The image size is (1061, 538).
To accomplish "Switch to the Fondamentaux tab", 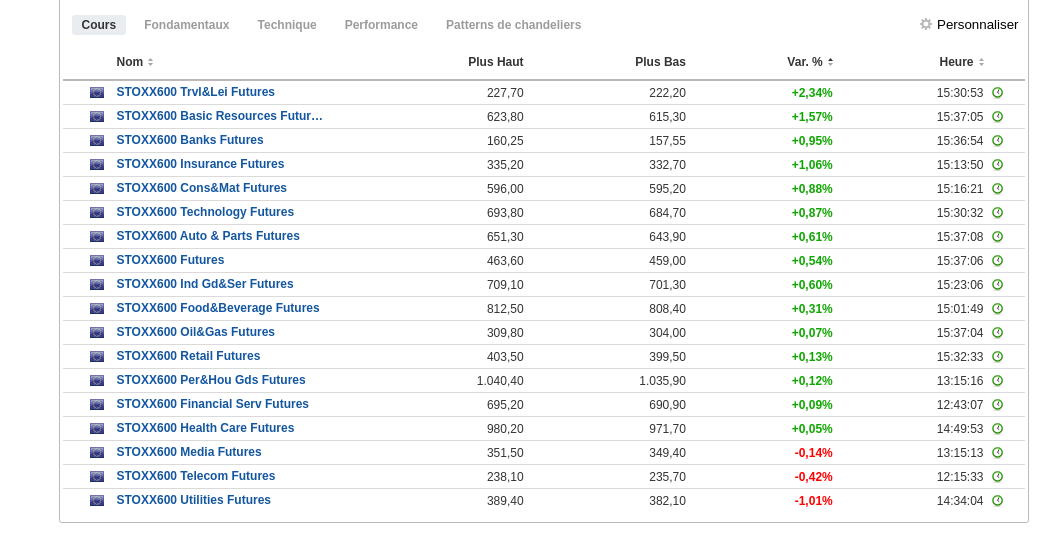I will click(x=186, y=25).
